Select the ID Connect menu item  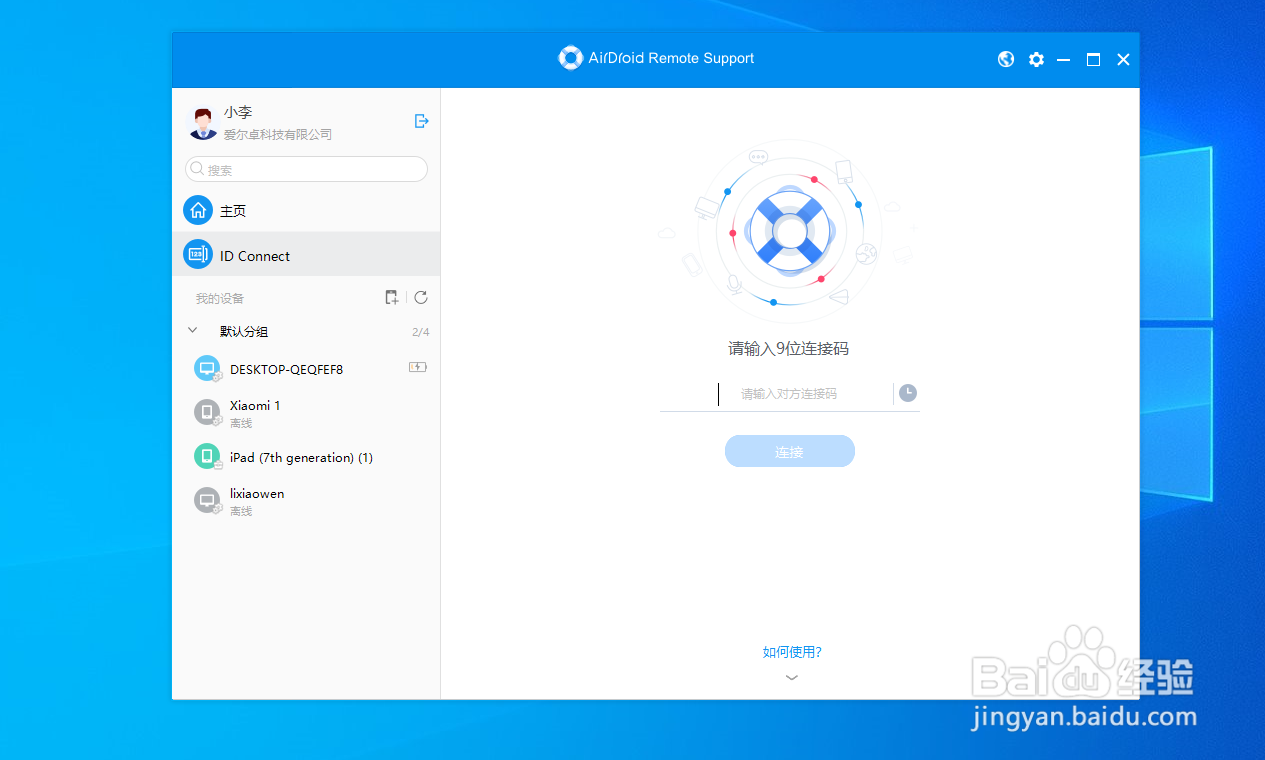tap(306, 255)
